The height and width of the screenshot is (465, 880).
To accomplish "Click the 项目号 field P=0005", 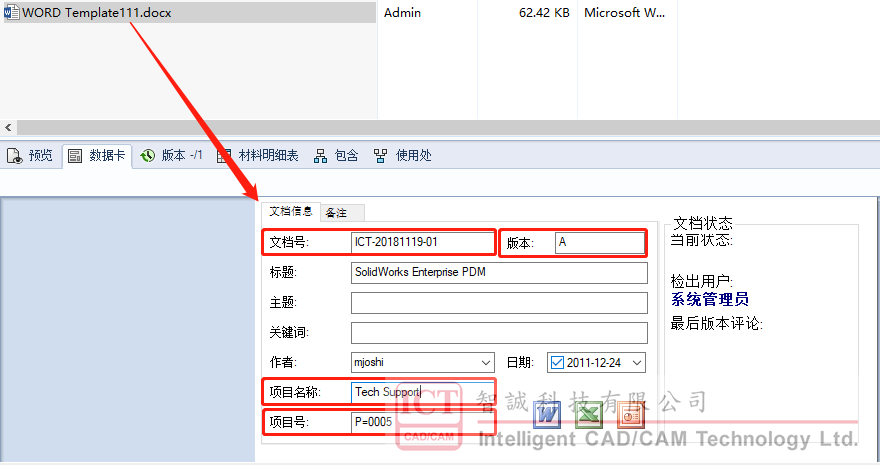I will click(x=423, y=422).
